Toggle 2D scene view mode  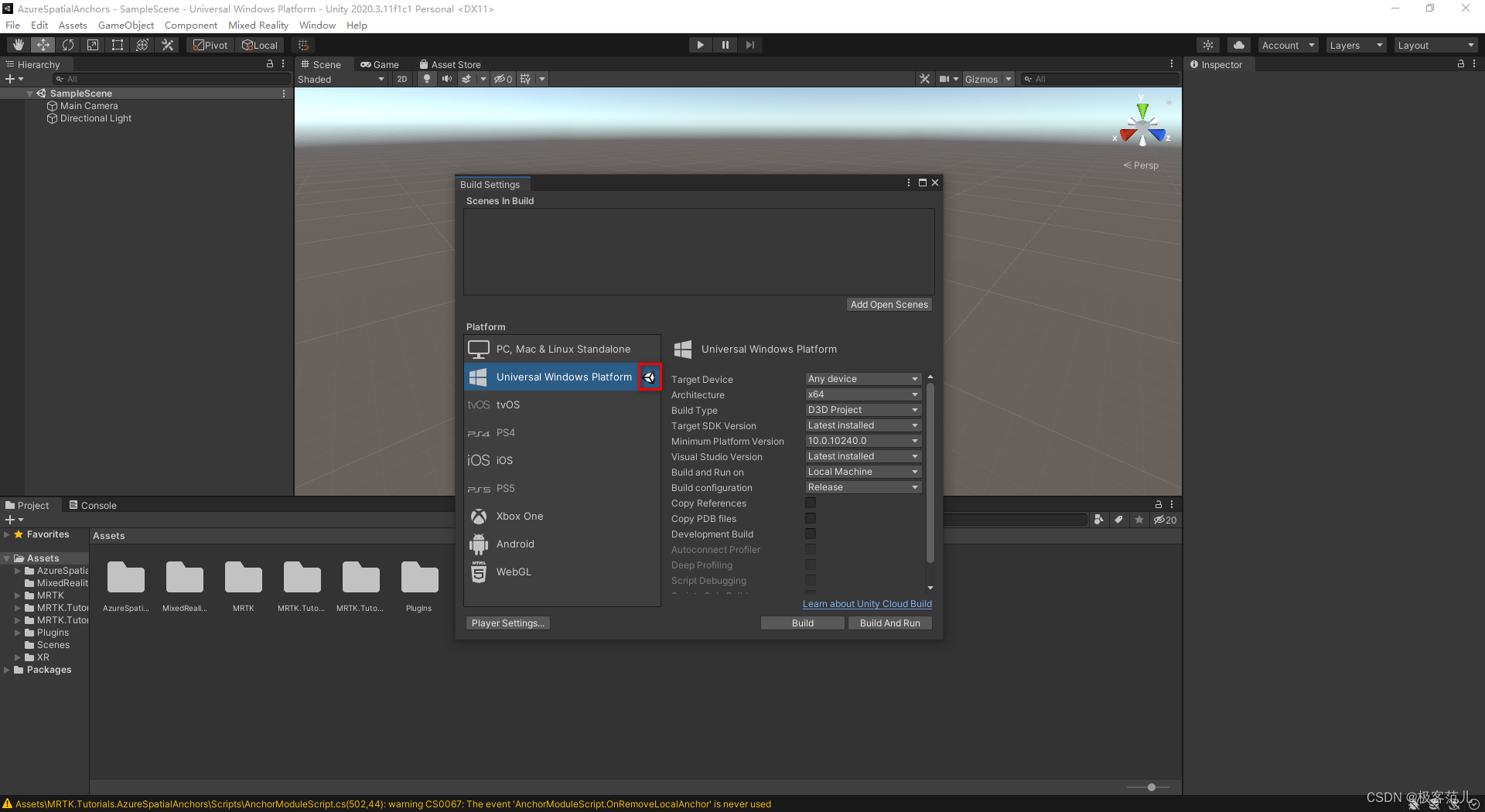point(402,79)
